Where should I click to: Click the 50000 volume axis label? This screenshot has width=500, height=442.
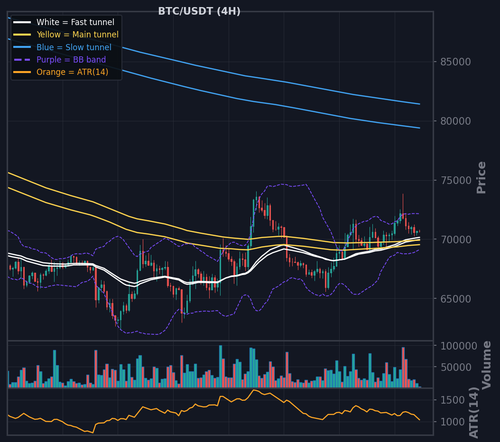click(x=455, y=367)
